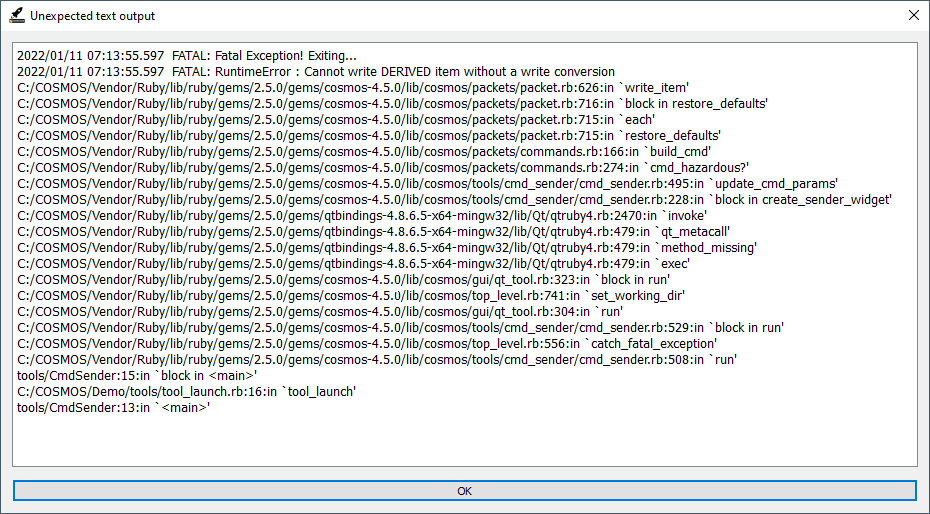Viewport: 930px width, 514px height.
Task: Click the 'tool_launch.rb:16' trace line
Action: pyautogui.click(x=186, y=392)
